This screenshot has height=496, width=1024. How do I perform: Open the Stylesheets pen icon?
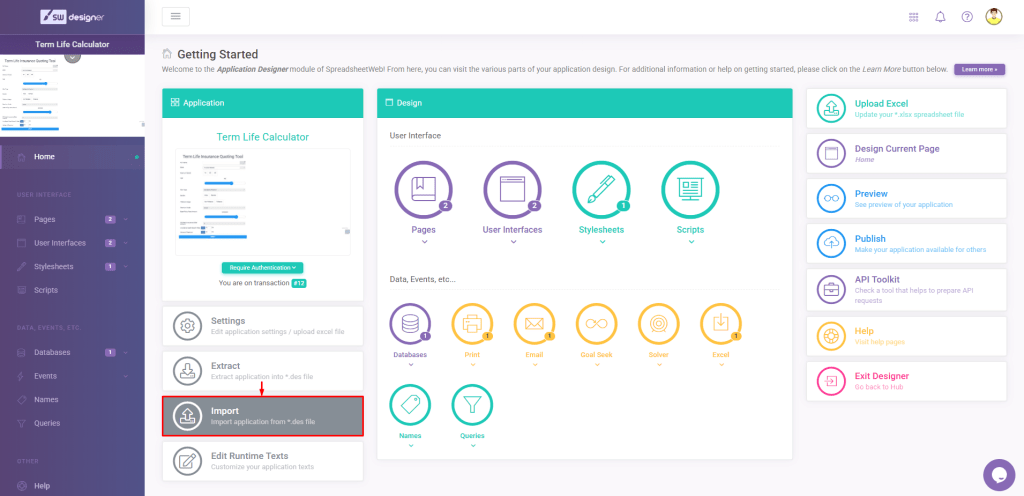pos(601,190)
